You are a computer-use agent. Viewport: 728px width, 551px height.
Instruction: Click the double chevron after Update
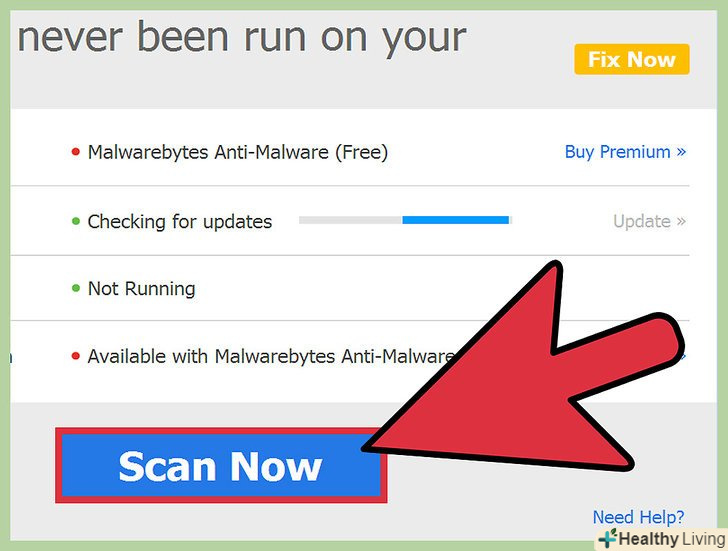[681, 221]
